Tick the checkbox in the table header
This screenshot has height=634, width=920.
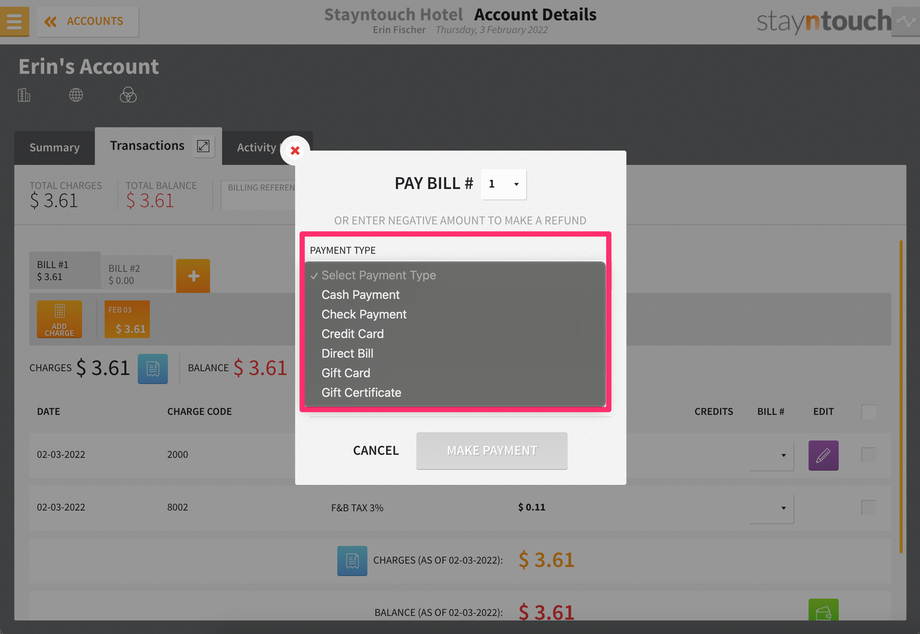pyautogui.click(x=869, y=412)
